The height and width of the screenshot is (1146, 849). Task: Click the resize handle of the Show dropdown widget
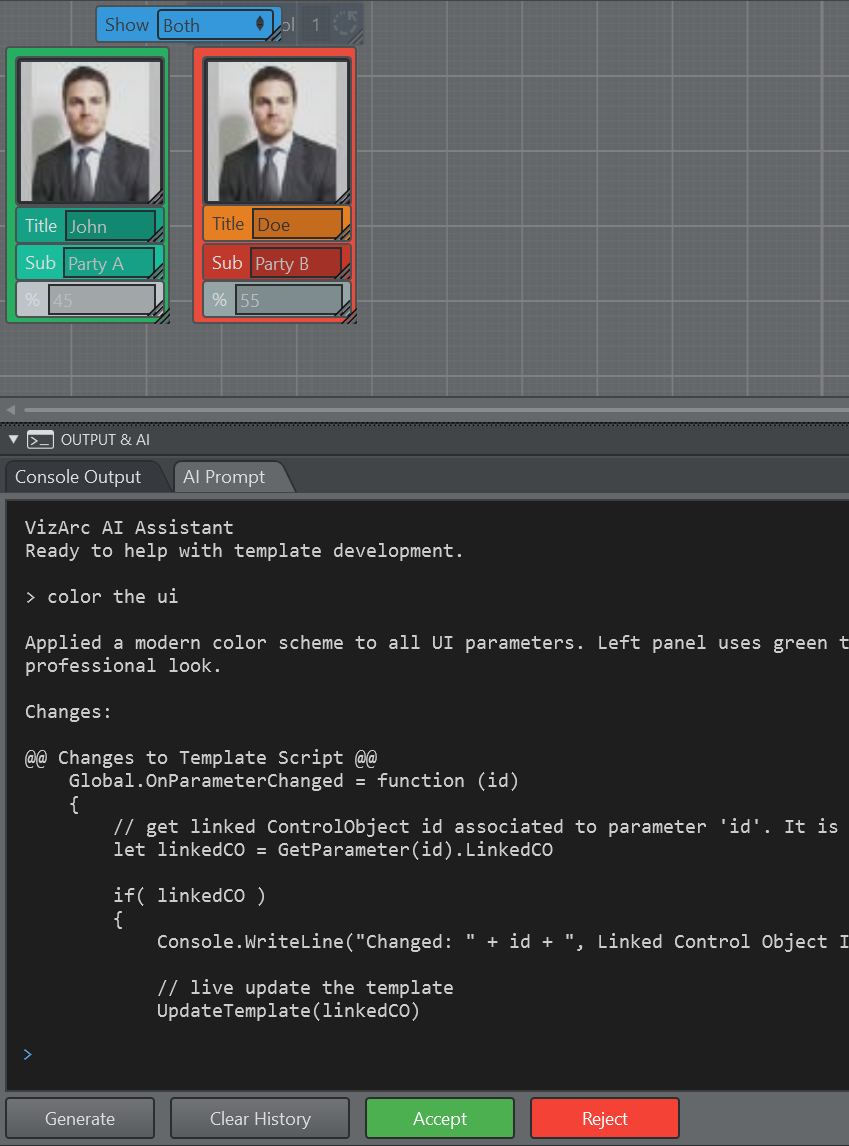[274, 37]
